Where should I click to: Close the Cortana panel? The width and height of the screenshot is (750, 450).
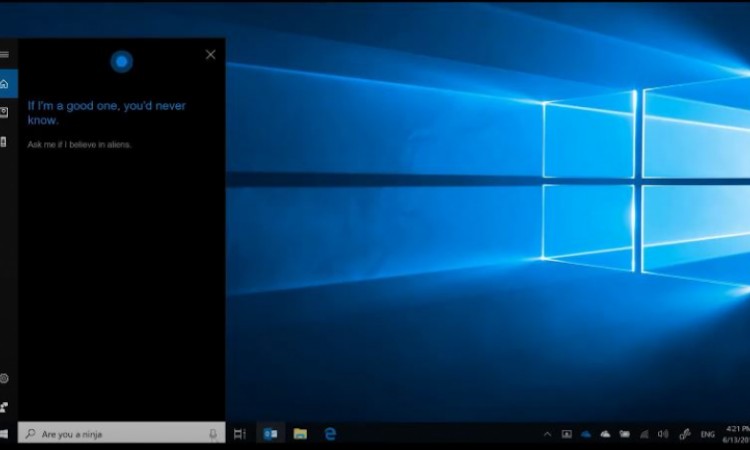210,55
